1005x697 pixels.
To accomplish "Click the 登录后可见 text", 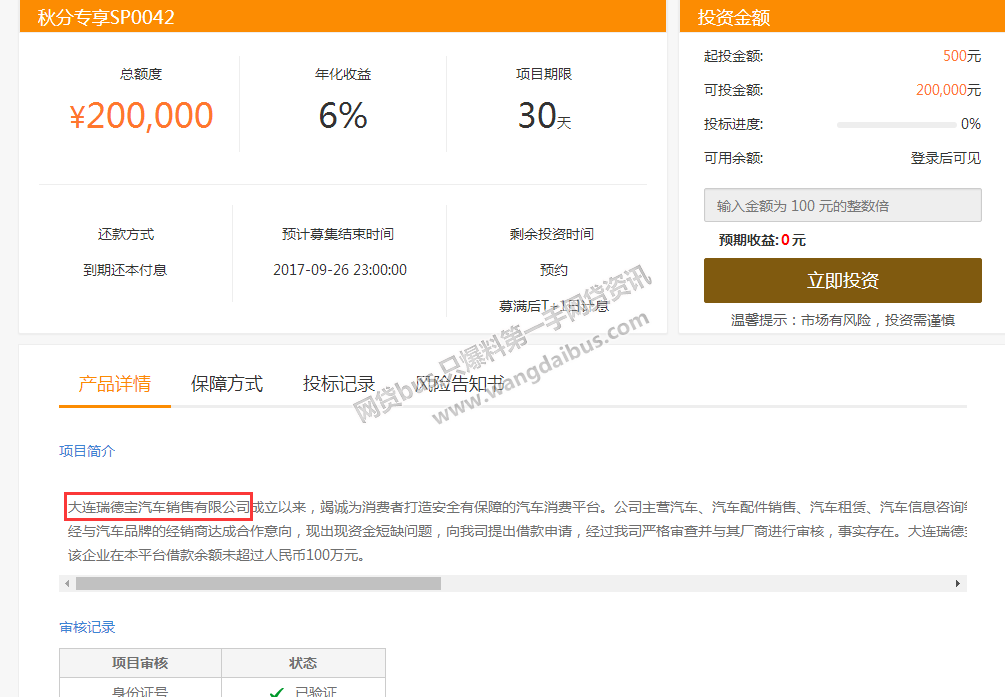I will point(945,158).
